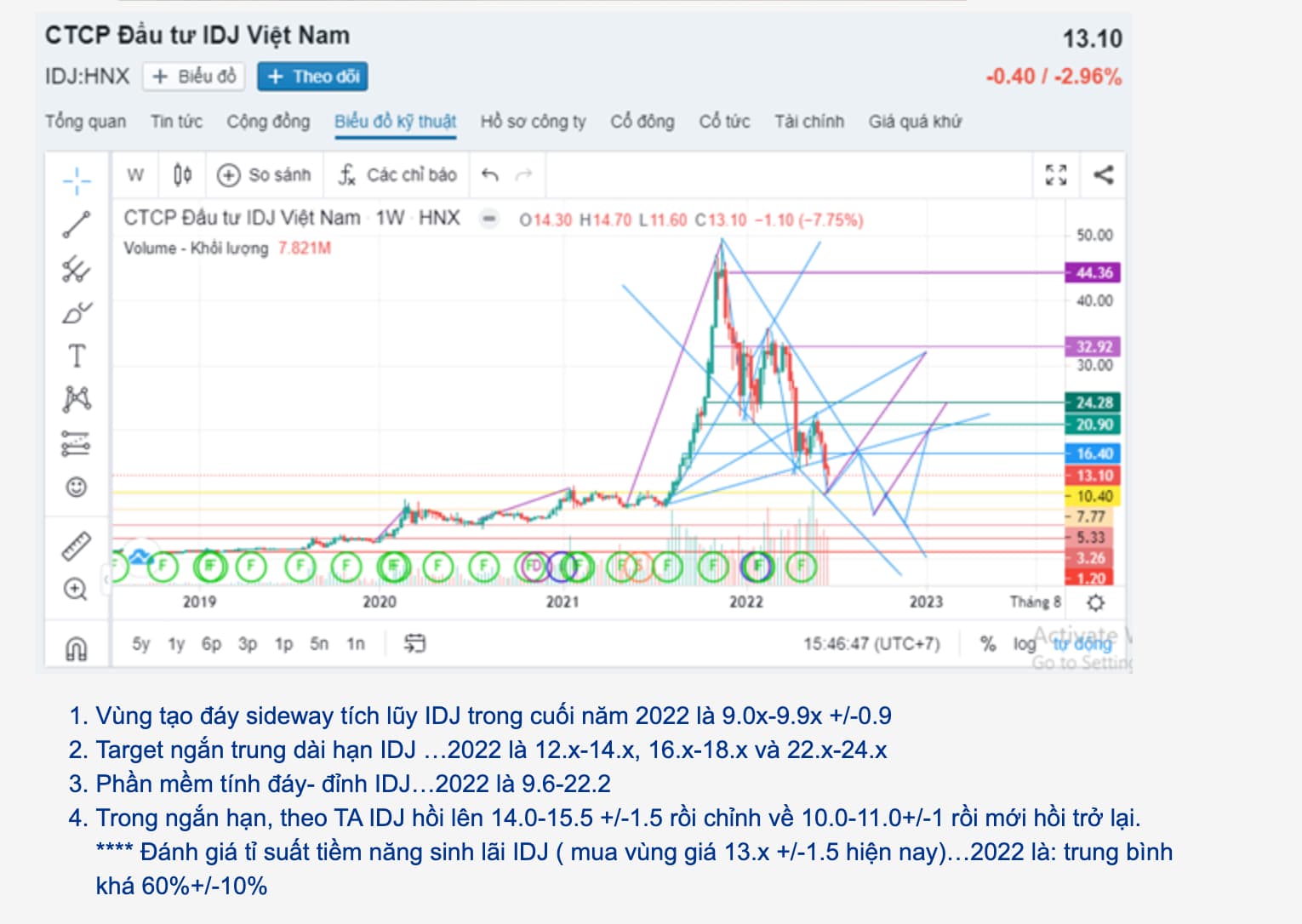
Task: Click the 44.36 purple price label
Action: [1094, 273]
